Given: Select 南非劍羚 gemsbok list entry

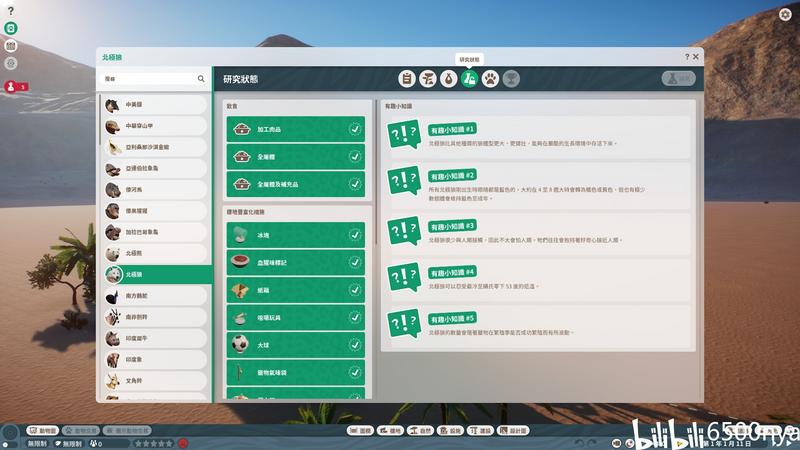Looking at the screenshot, I should [x=156, y=317].
